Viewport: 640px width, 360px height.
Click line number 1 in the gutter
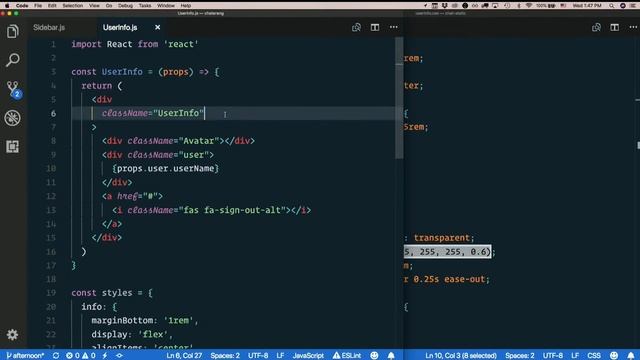tap(53, 44)
